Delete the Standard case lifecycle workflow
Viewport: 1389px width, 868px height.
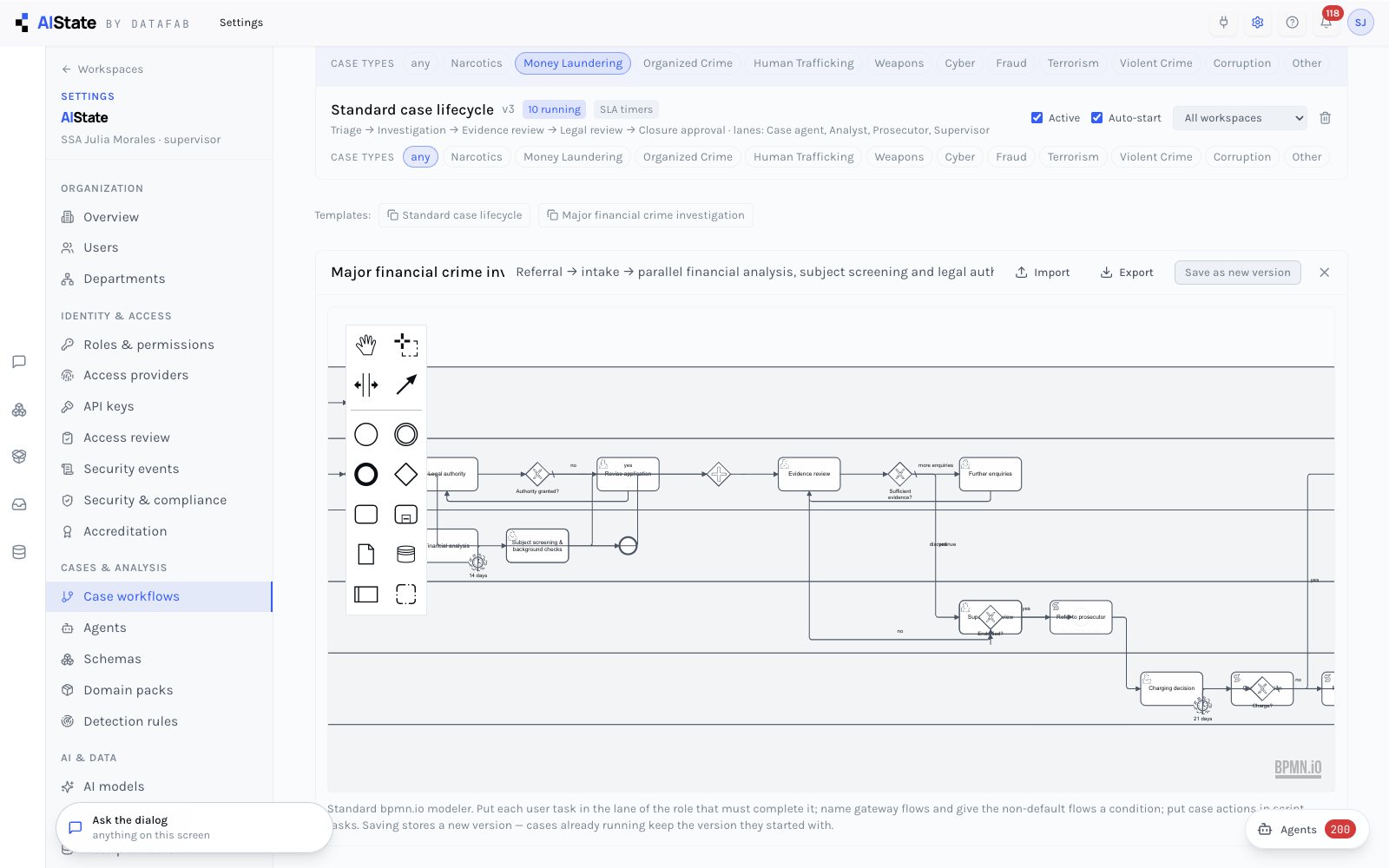(1325, 118)
